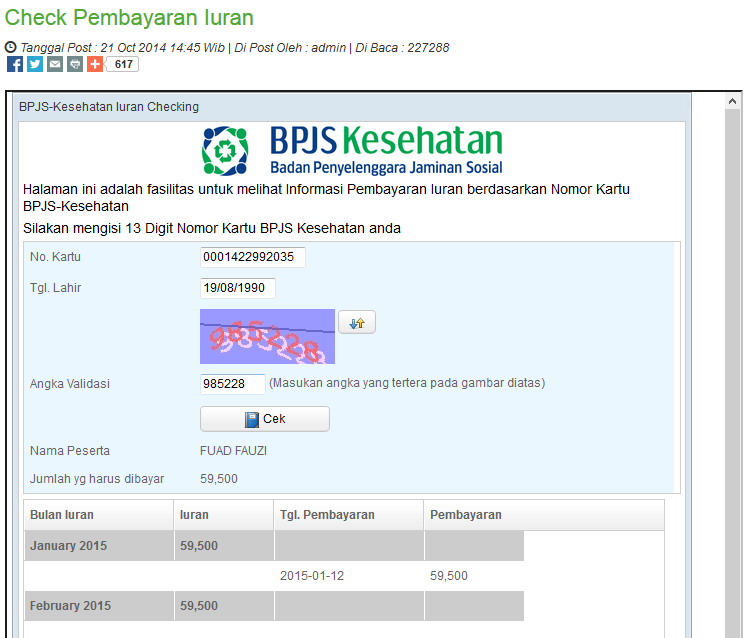The image size is (749, 638).
Task: Click the email share icon
Action: (x=55, y=64)
